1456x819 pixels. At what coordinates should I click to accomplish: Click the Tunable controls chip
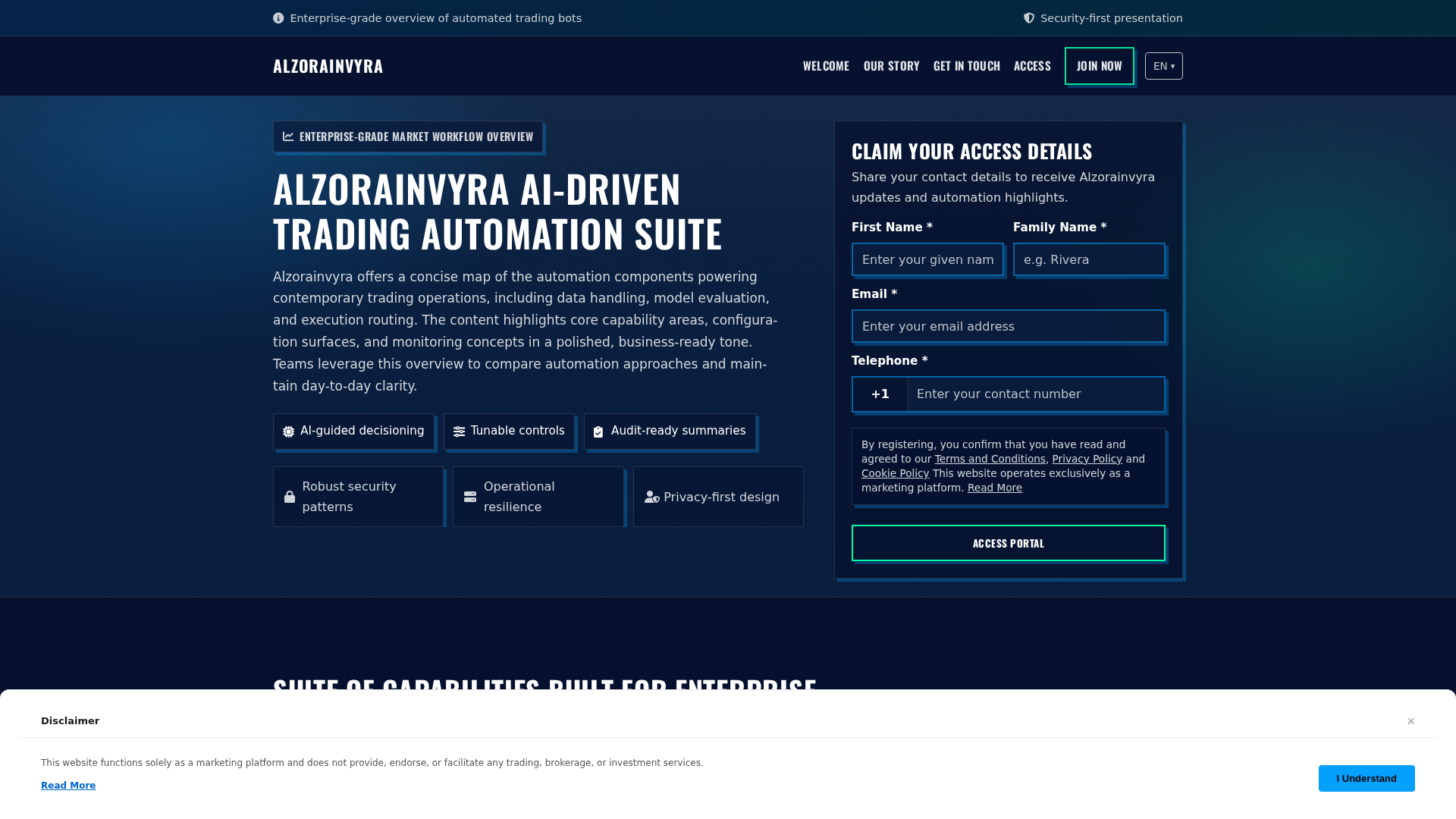[x=509, y=431]
